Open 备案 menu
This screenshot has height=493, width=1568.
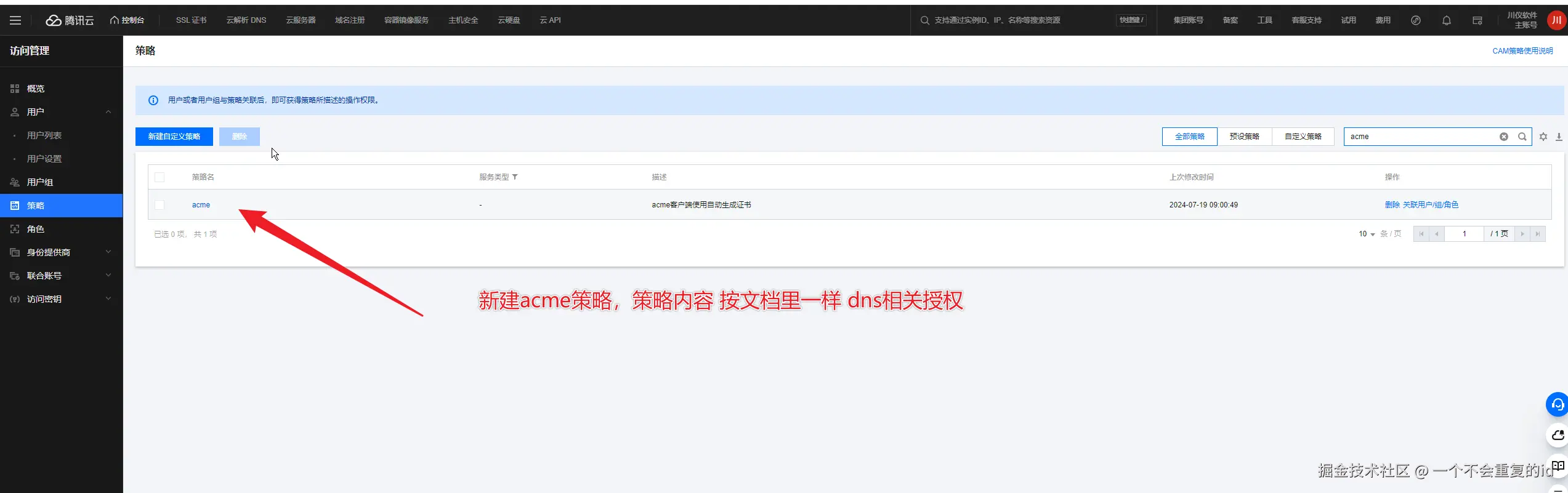tap(1230, 20)
